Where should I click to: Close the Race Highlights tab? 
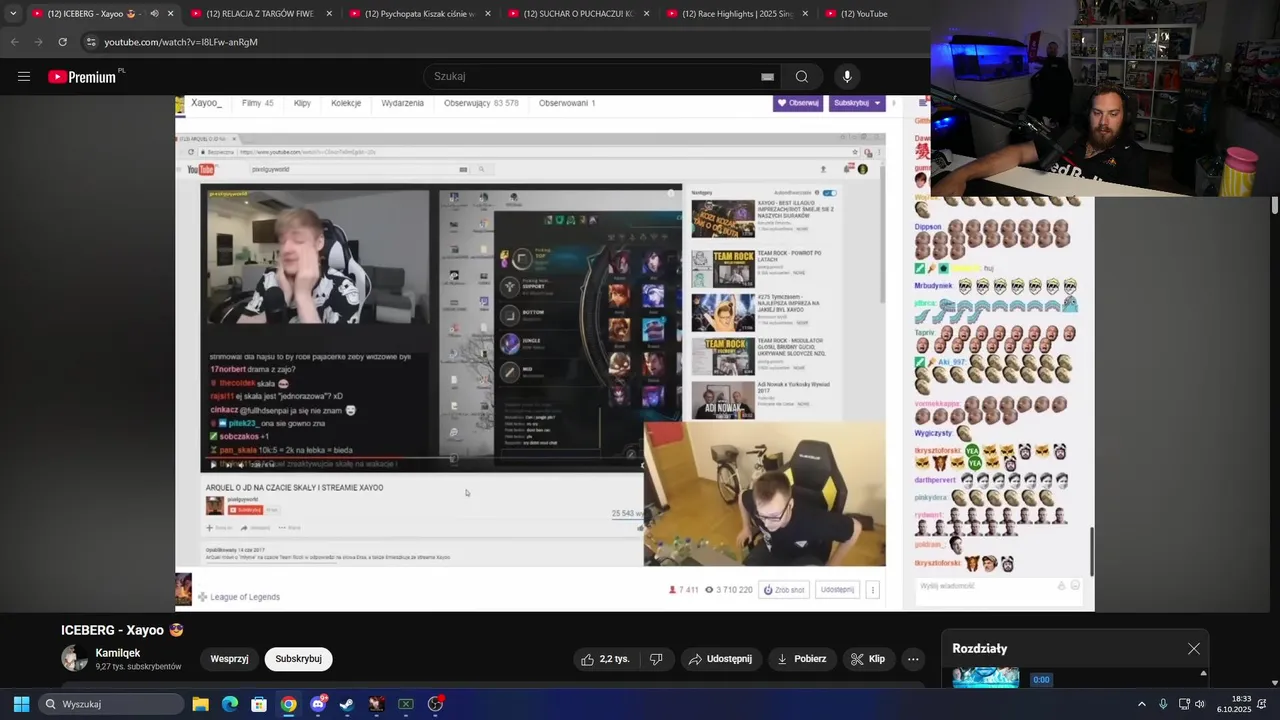click(x=805, y=14)
